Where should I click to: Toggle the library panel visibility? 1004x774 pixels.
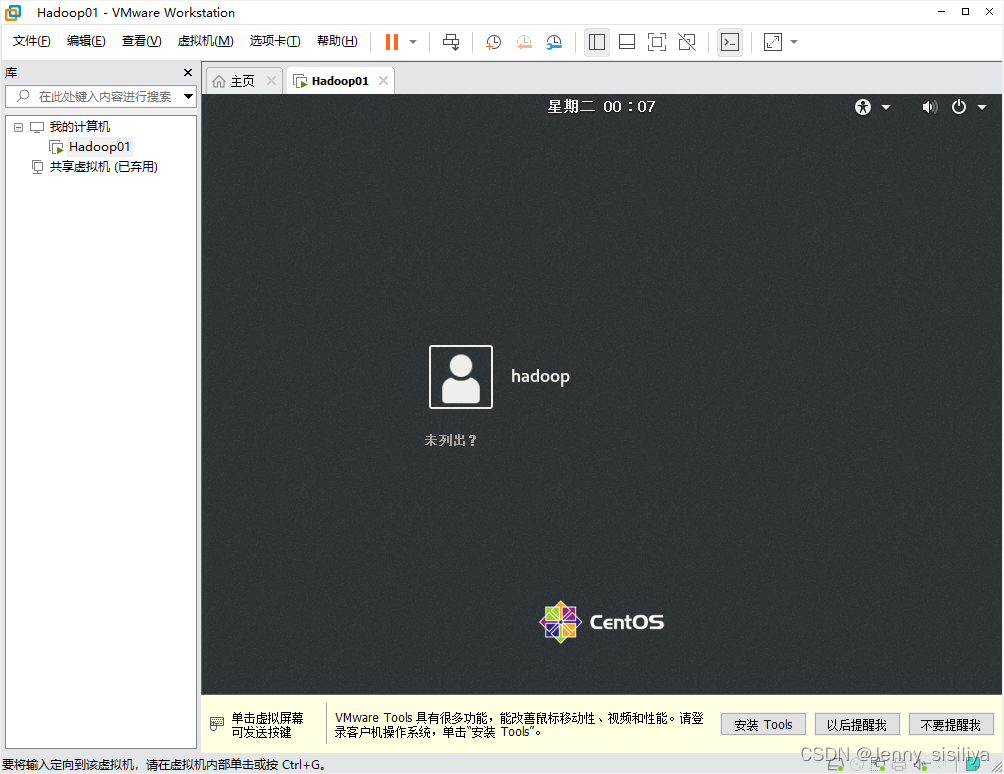point(597,42)
